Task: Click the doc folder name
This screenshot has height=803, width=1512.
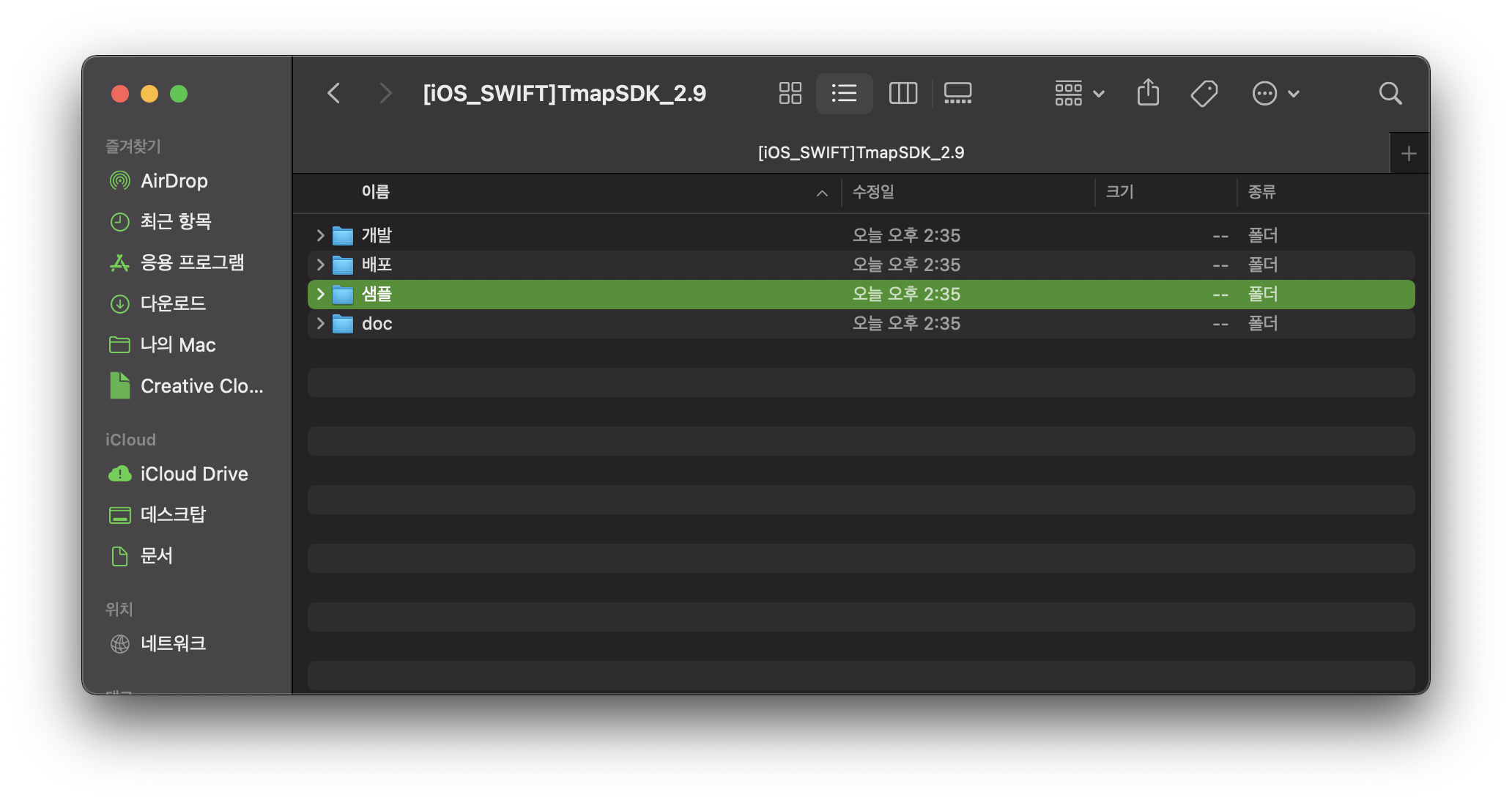Action: click(x=377, y=323)
